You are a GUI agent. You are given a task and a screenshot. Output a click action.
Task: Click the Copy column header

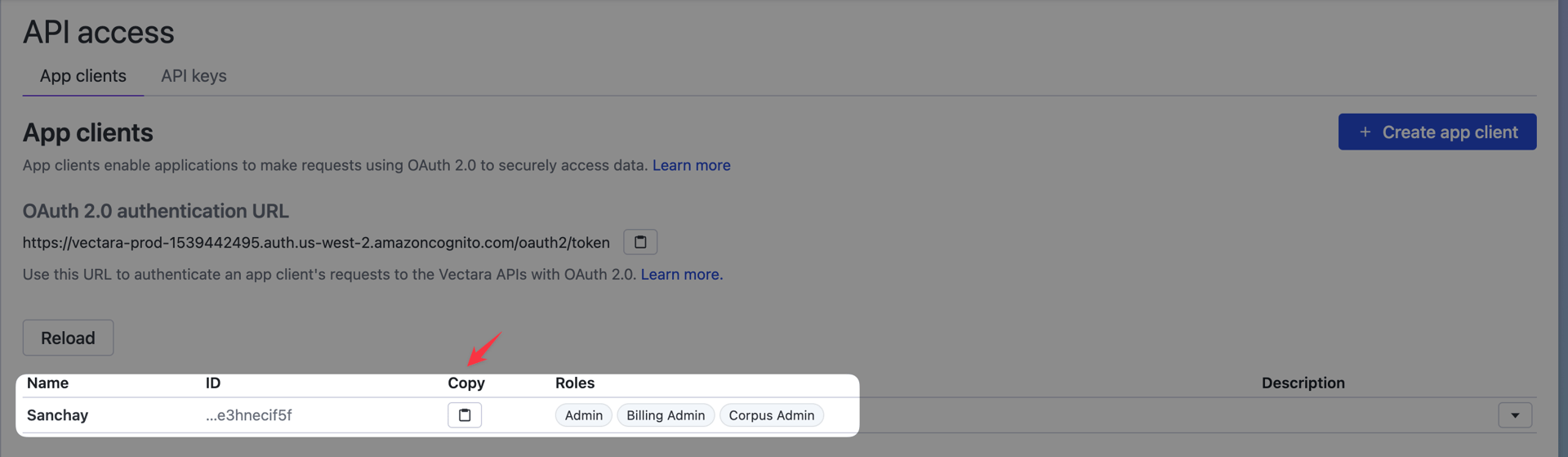tap(466, 383)
